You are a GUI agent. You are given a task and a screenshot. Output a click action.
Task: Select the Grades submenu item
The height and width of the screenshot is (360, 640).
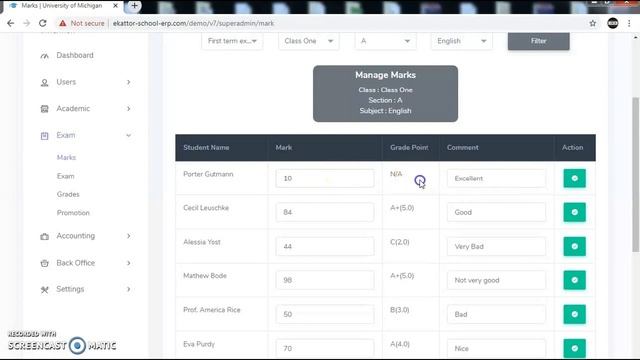coord(68,194)
